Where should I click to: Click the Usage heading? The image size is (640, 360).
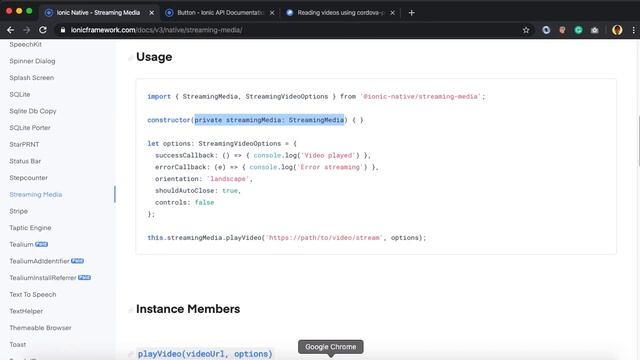[154, 57]
